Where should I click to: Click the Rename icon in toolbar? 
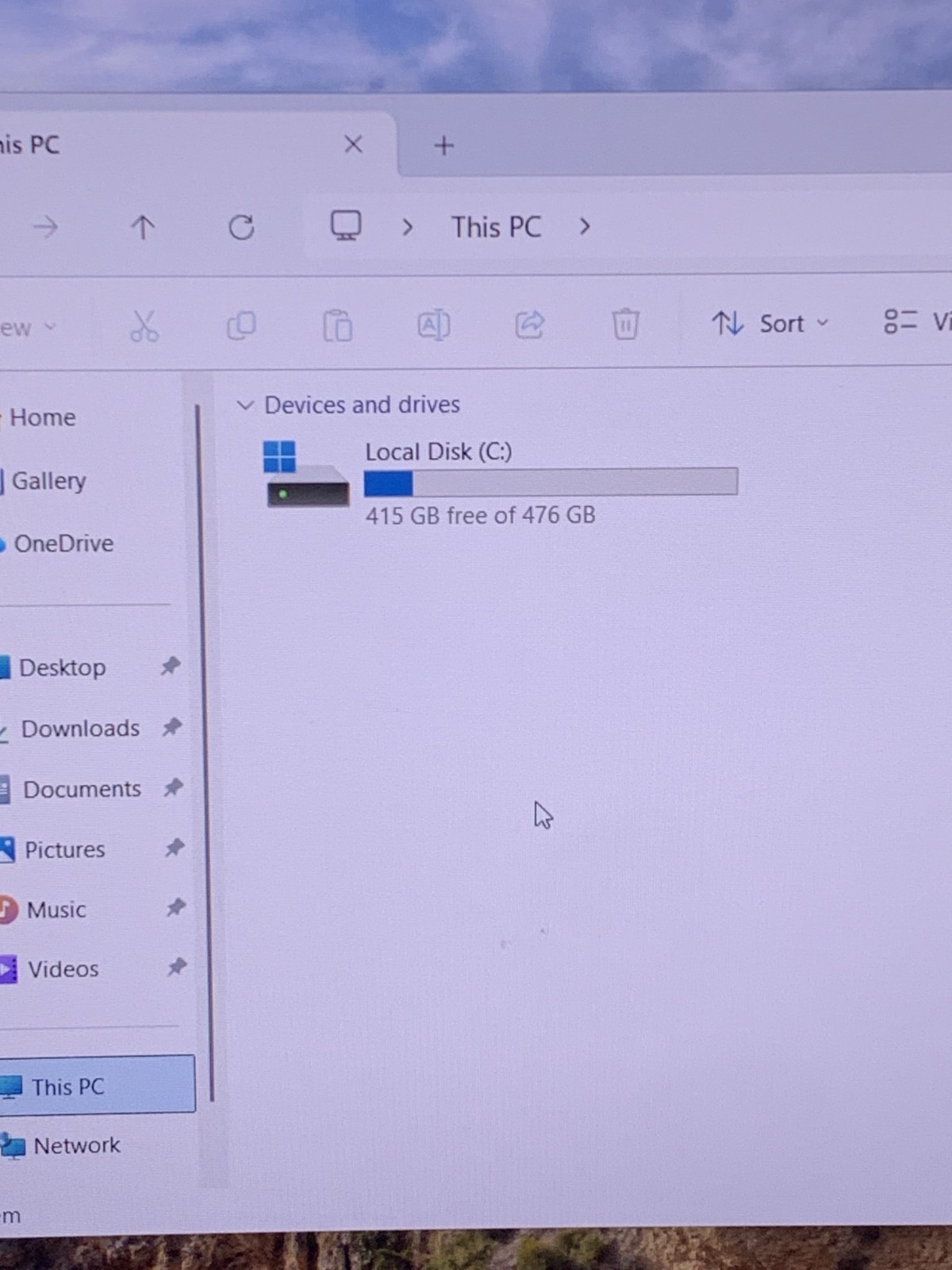coord(434,325)
